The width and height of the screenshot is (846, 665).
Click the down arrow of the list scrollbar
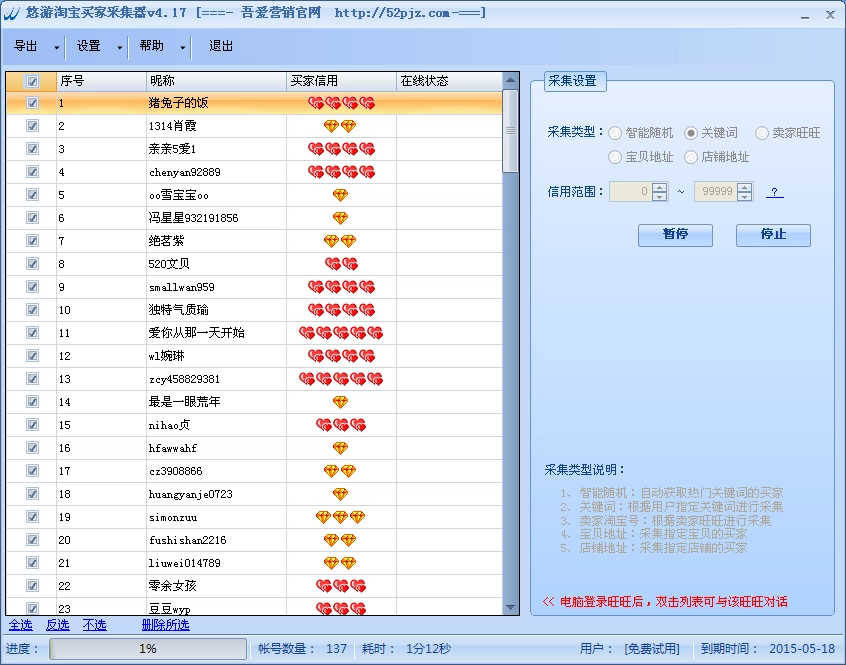point(511,607)
